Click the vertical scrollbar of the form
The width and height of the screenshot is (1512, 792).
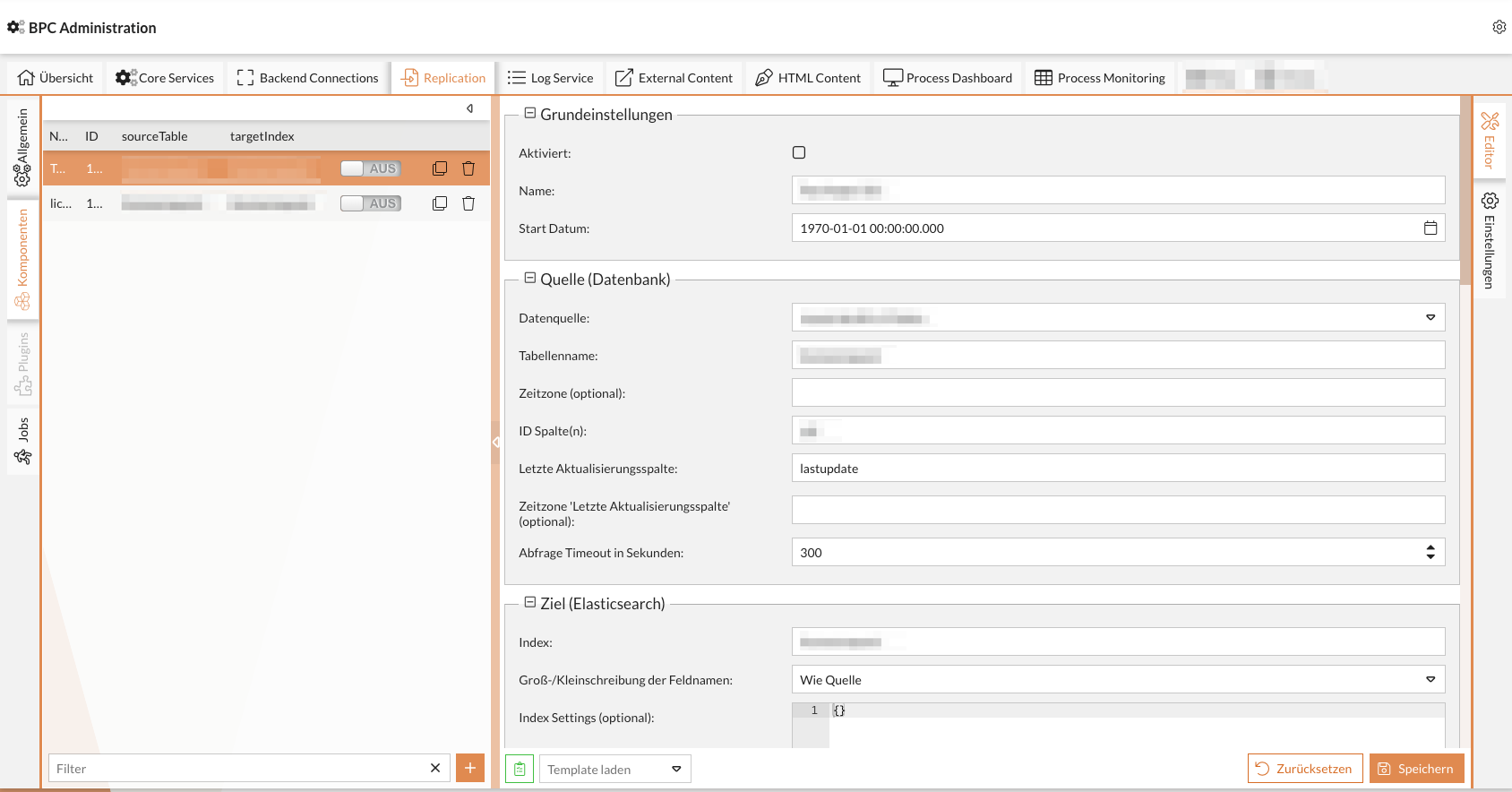[1465, 190]
